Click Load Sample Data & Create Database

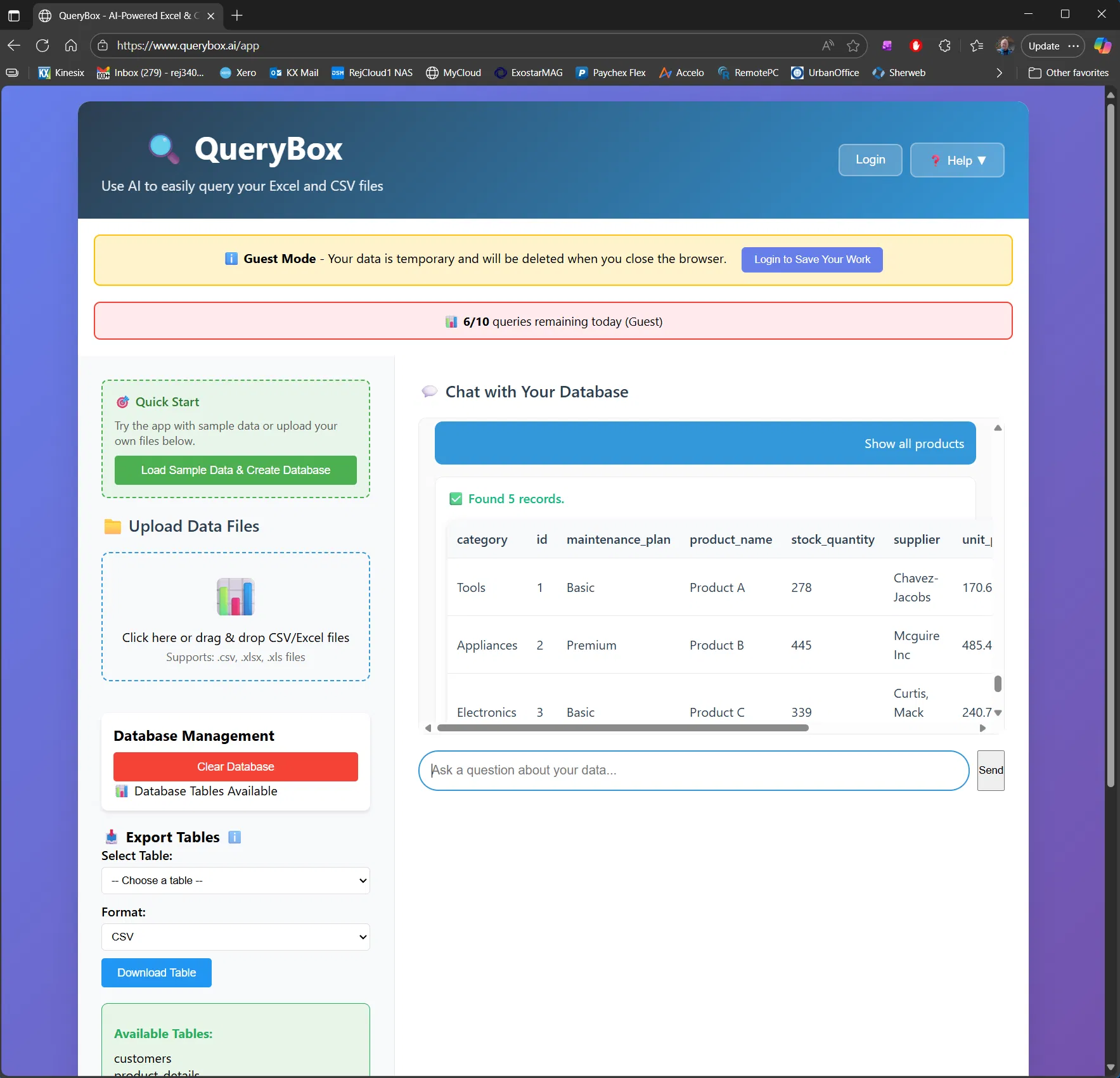click(235, 470)
